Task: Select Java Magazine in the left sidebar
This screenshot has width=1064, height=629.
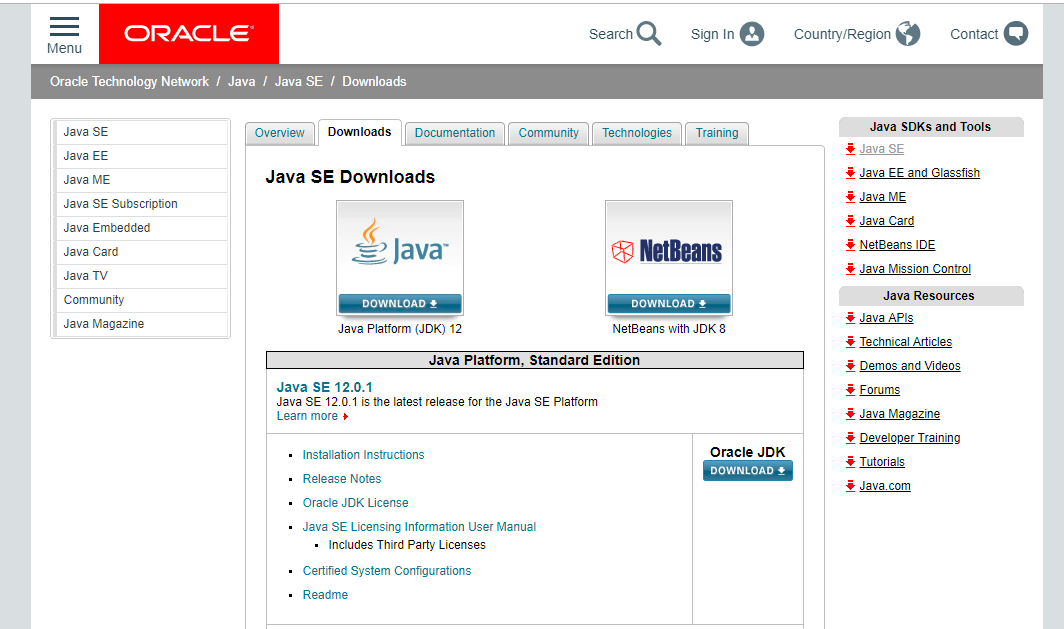Action: point(102,323)
